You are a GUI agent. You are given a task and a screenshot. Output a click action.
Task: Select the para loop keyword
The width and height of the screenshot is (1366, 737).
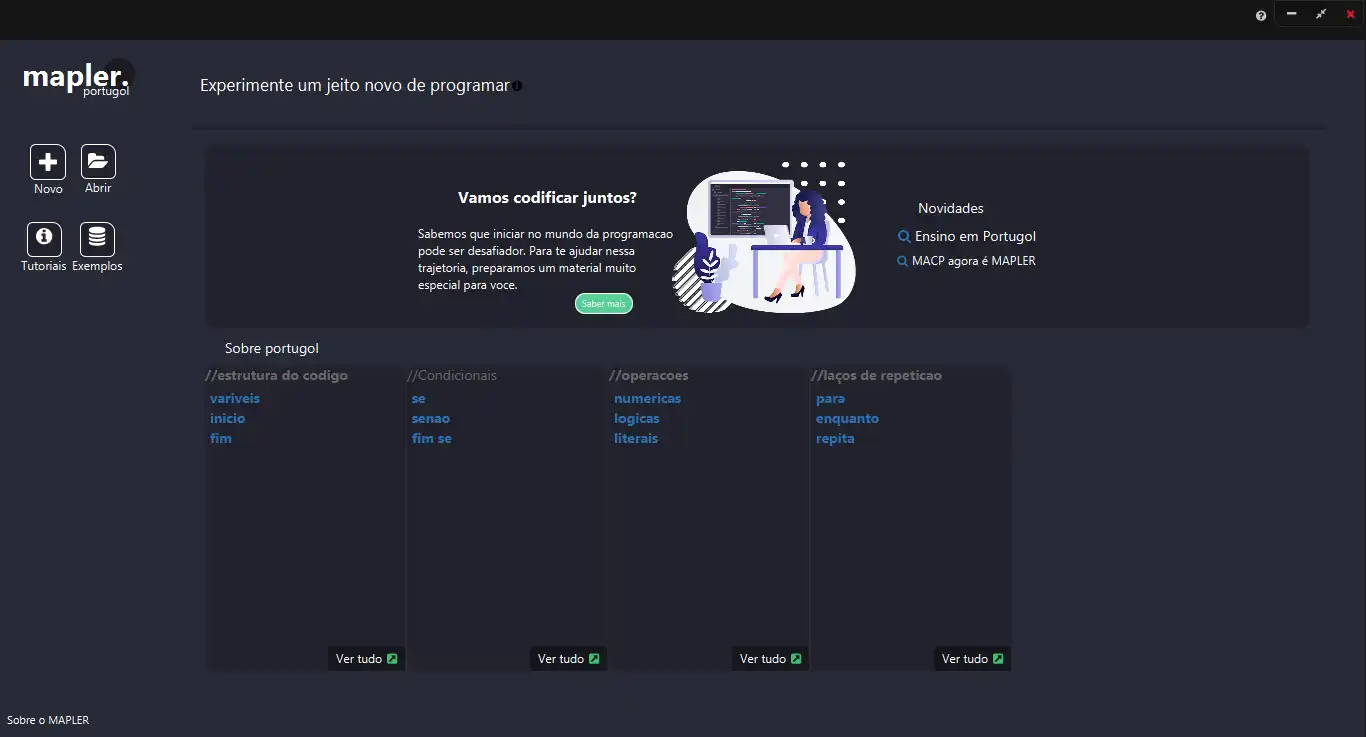click(830, 398)
